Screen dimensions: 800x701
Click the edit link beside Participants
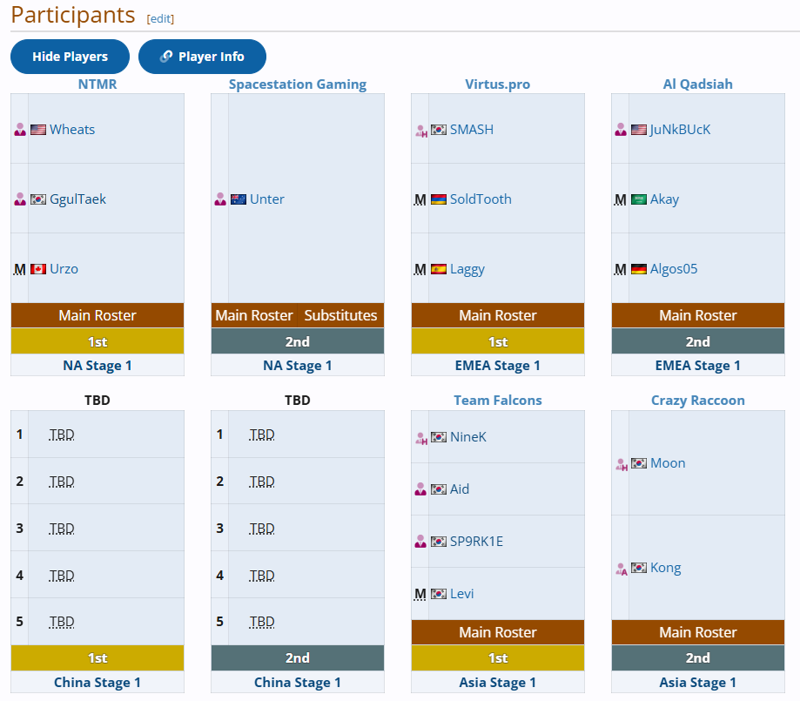[160, 19]
